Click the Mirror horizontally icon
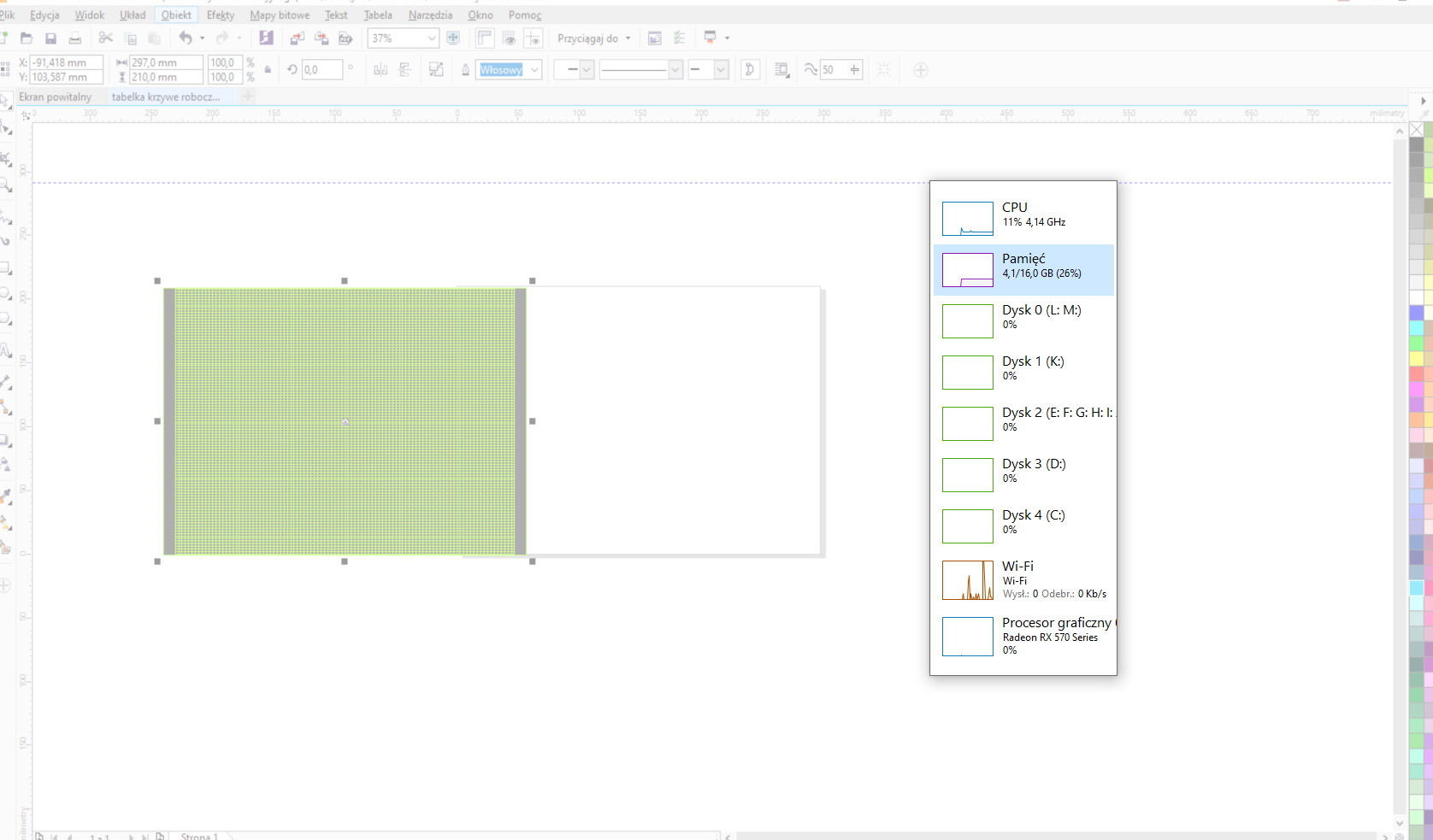 pos(380,70)
